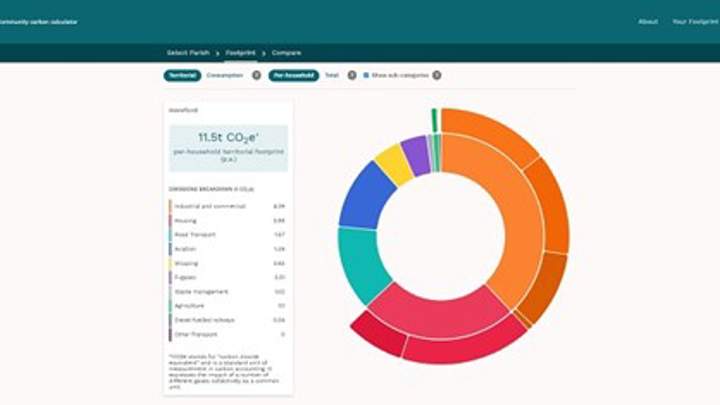Switch to Consumption footprint view
Viewport: 720px width, 405px height.
click(227, 75)
